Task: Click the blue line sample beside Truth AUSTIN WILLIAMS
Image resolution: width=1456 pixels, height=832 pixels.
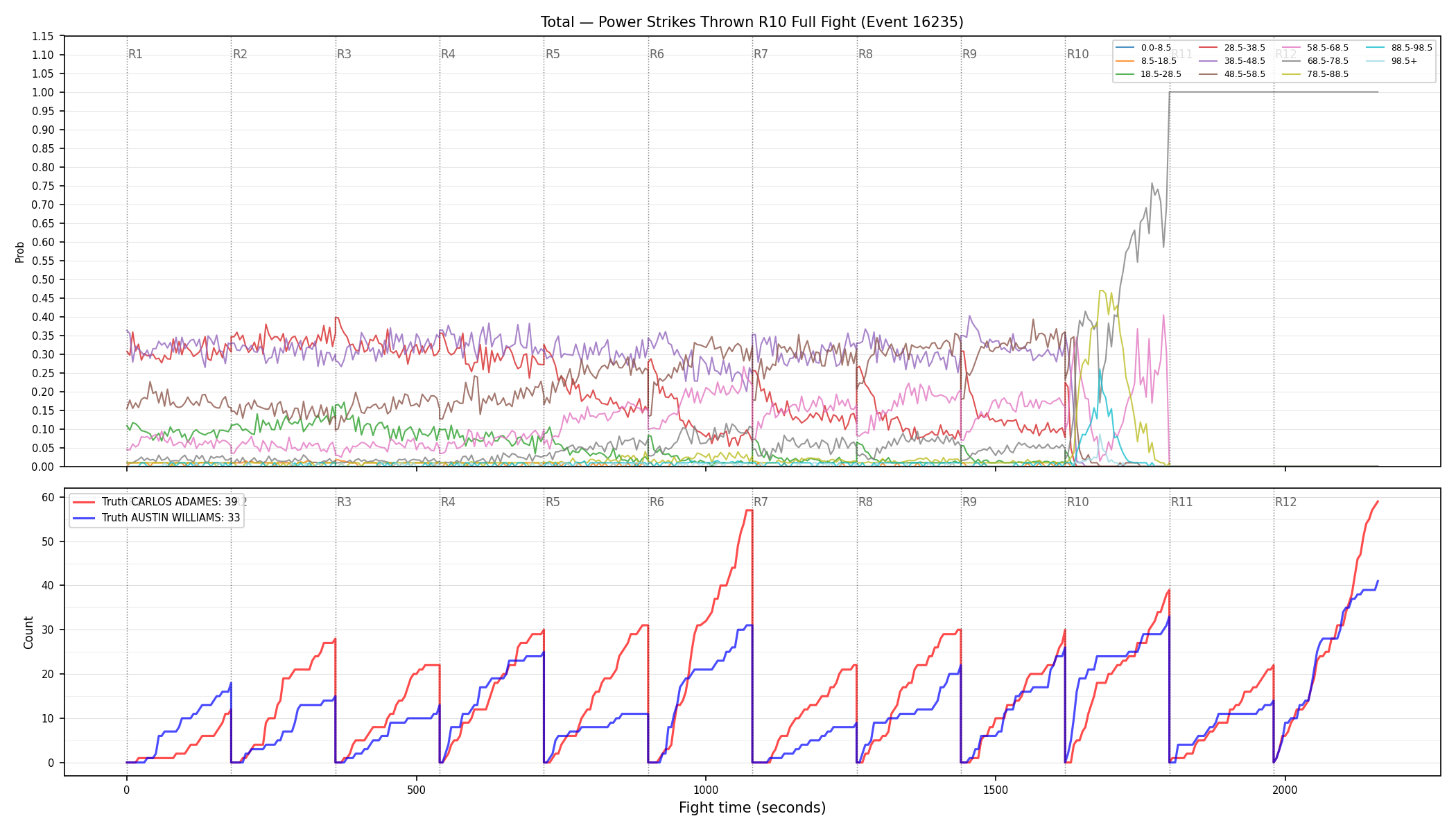Action: [84, 518]
